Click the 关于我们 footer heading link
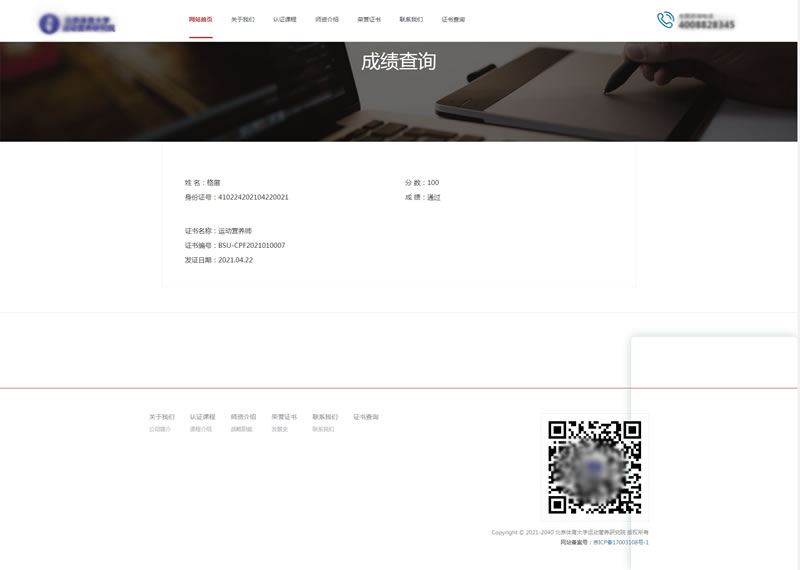This screenshot has width=800, height=570. pos(161,417)
